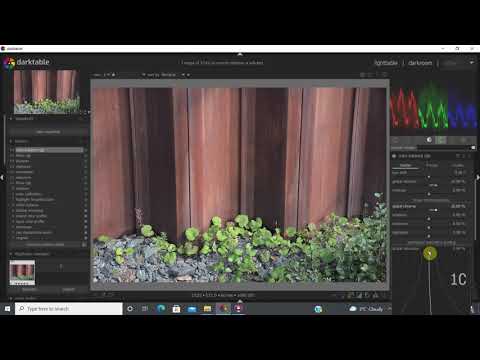Image resolution: width=480 pixels, height=360 pixels.
Task: Show active modules group with power icon
Action: tap(396, 140)
